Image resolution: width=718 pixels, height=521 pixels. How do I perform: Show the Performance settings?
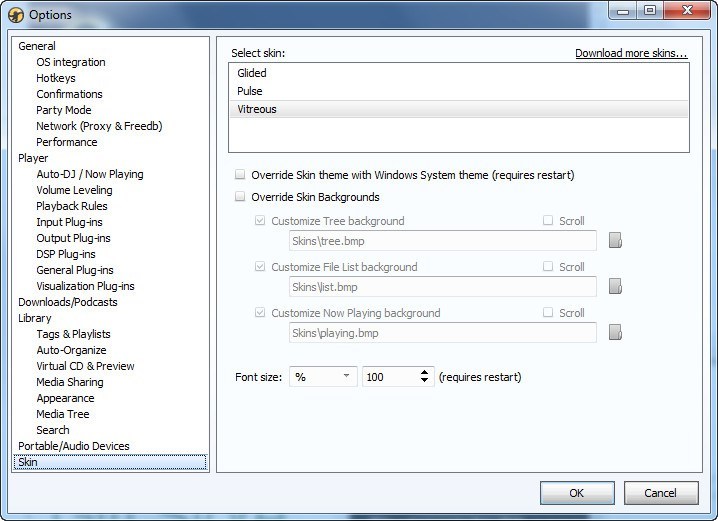click(x=66, y=142)
